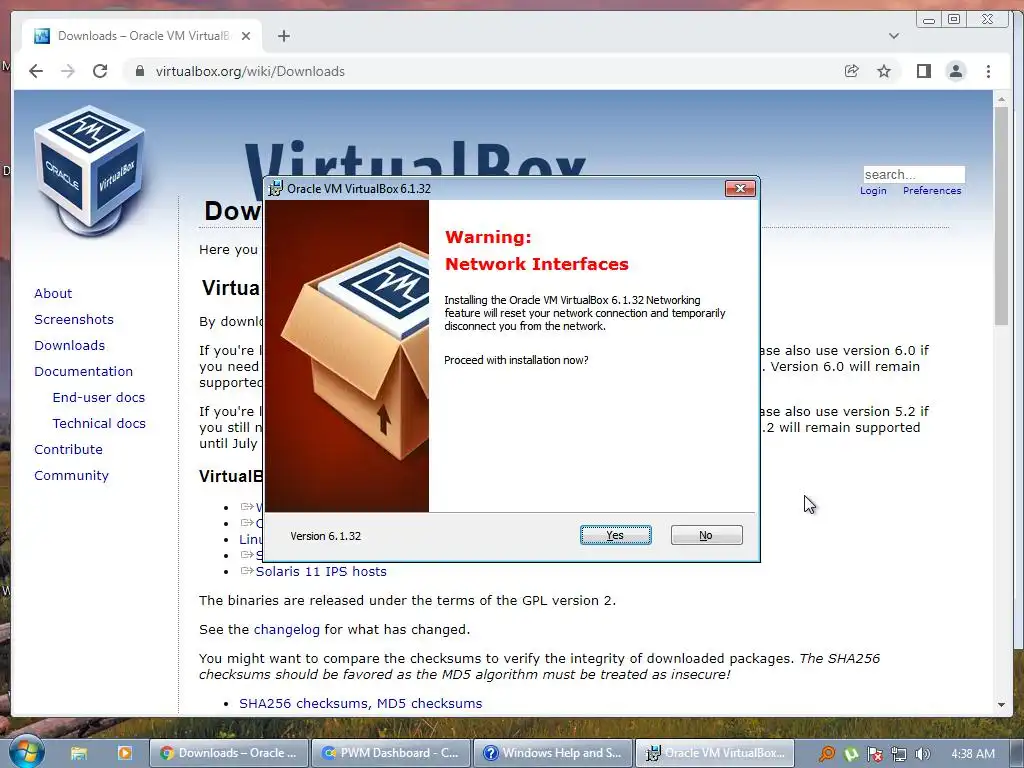The image size is (1024, 768).
Task: Click the site lock icon in address bar
Action: coord(139,71)
